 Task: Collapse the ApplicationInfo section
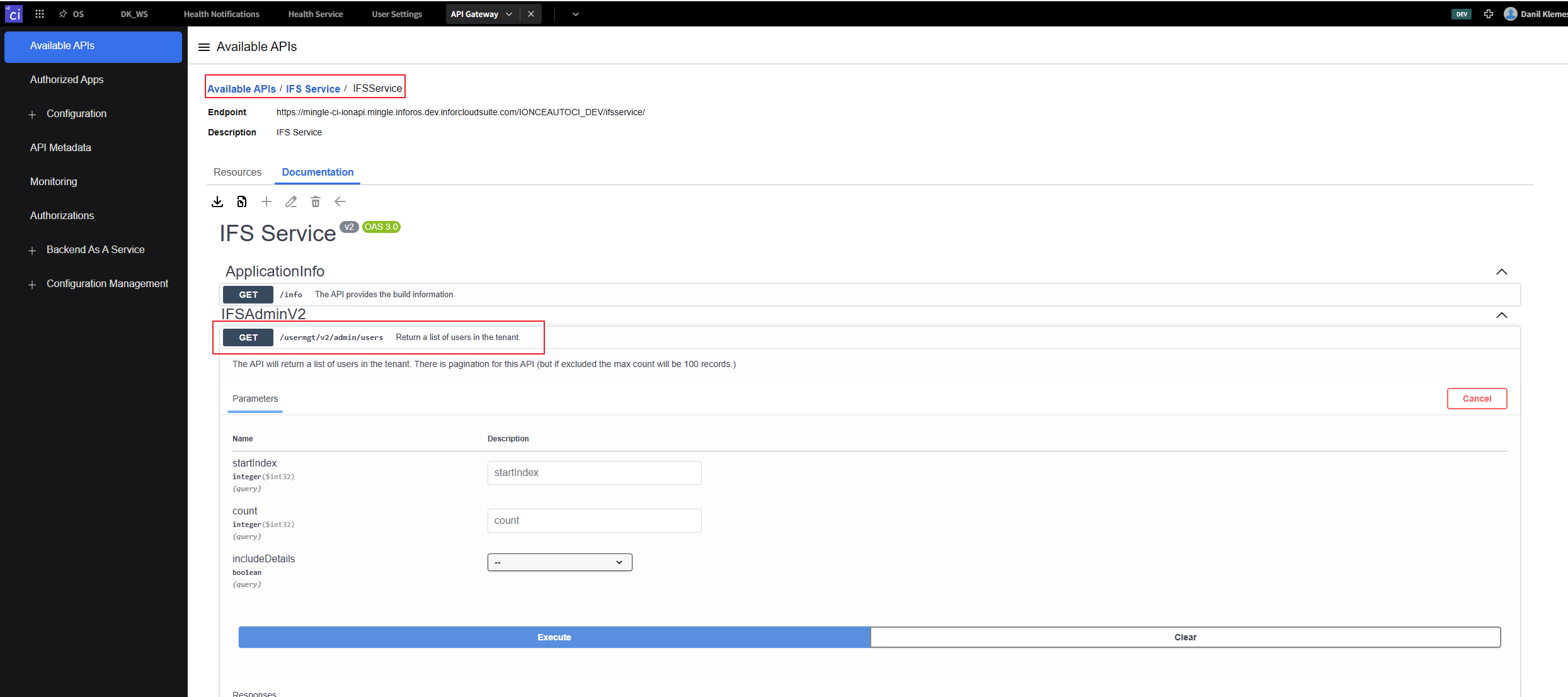pyautogui.click(x=1501, y=272)
